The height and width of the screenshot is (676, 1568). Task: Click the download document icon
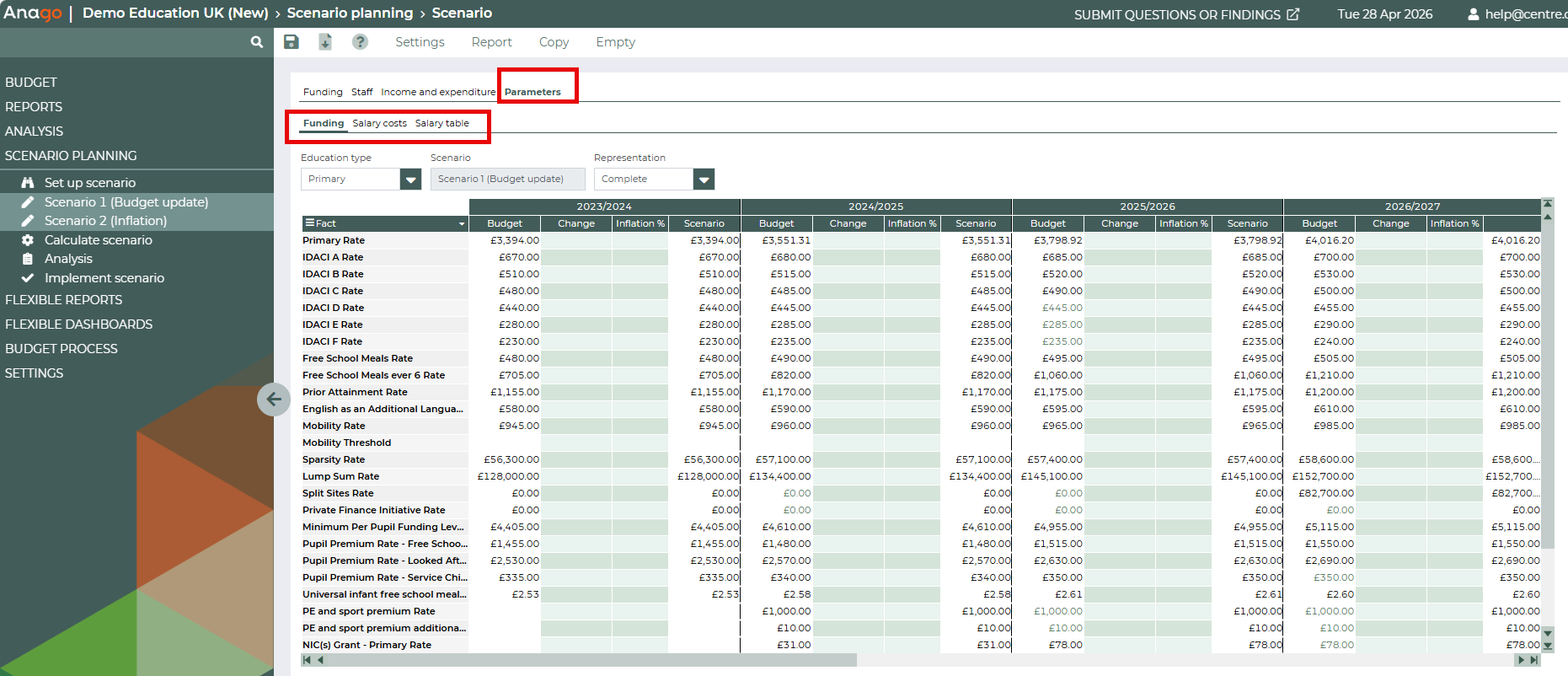pos(325,42)
